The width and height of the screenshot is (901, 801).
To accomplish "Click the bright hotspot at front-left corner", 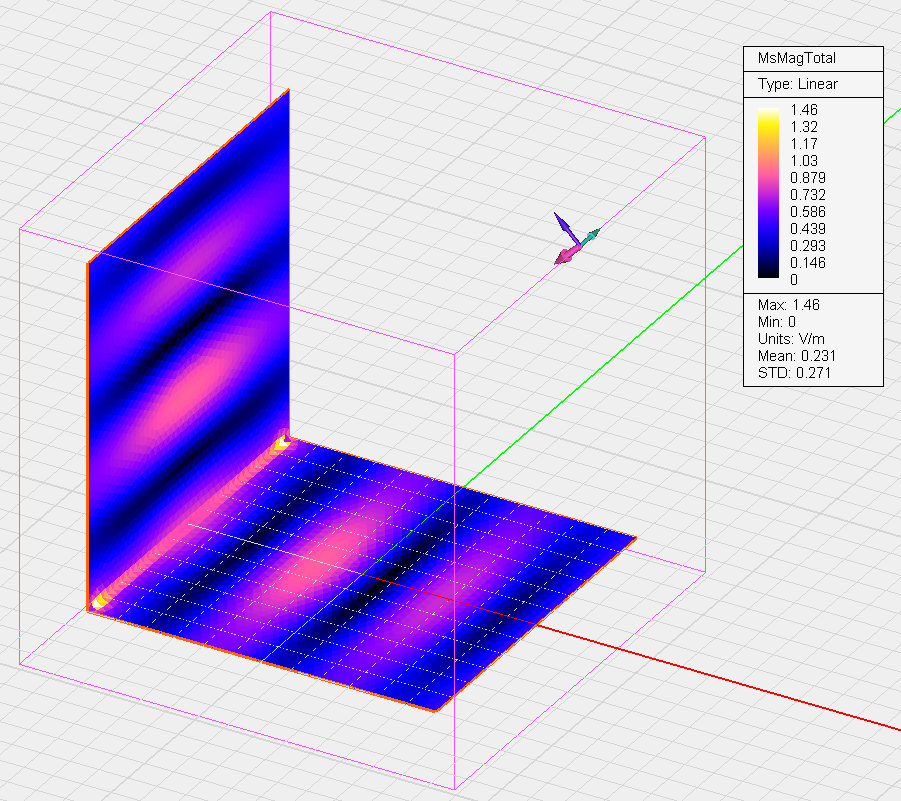I will [100, 601].
